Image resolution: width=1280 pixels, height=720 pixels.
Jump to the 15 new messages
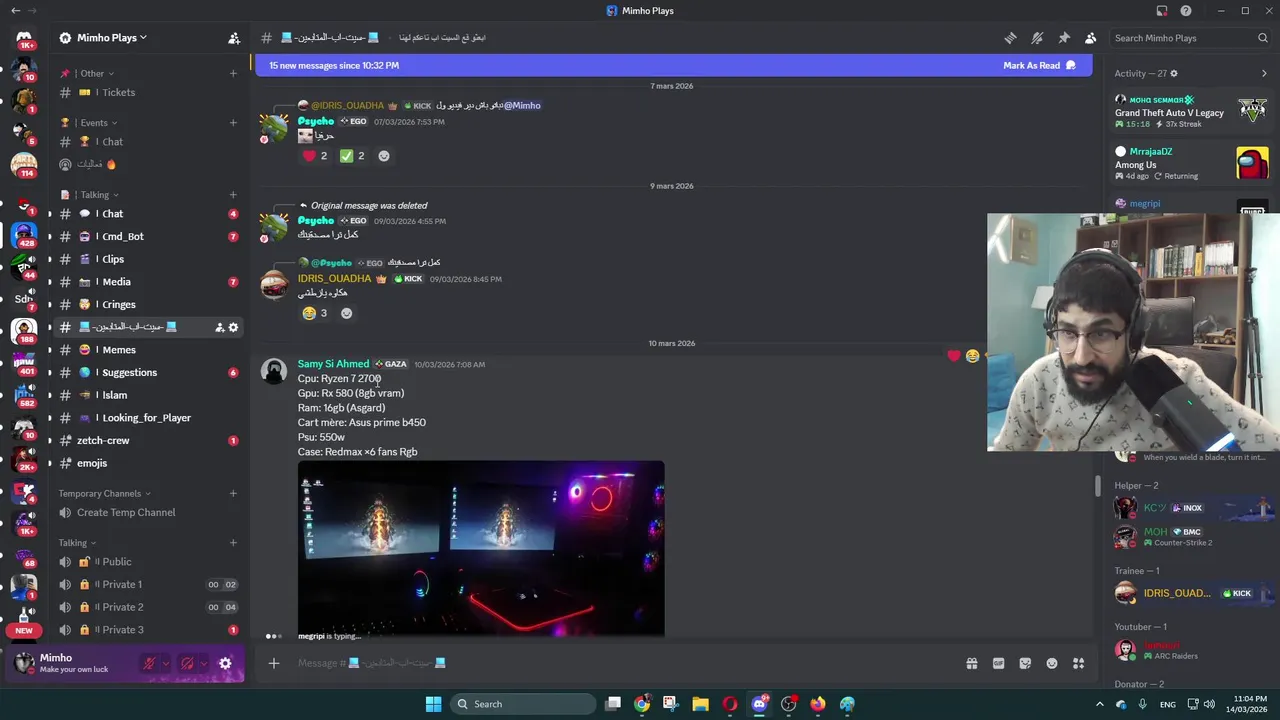click(334, 66)
